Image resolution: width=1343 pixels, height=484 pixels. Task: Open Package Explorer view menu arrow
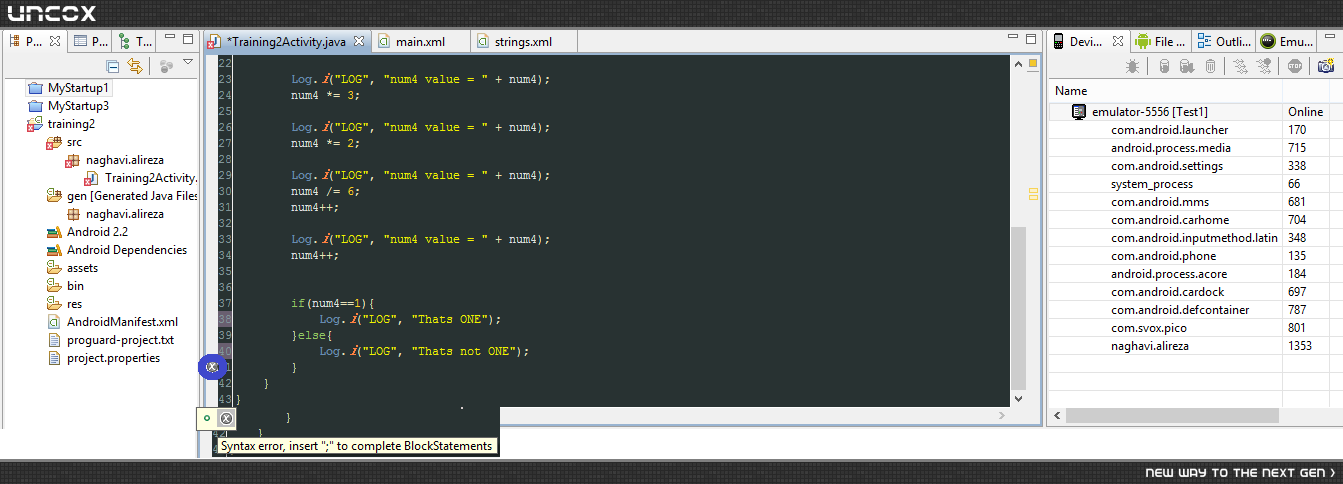click(188, 63)
